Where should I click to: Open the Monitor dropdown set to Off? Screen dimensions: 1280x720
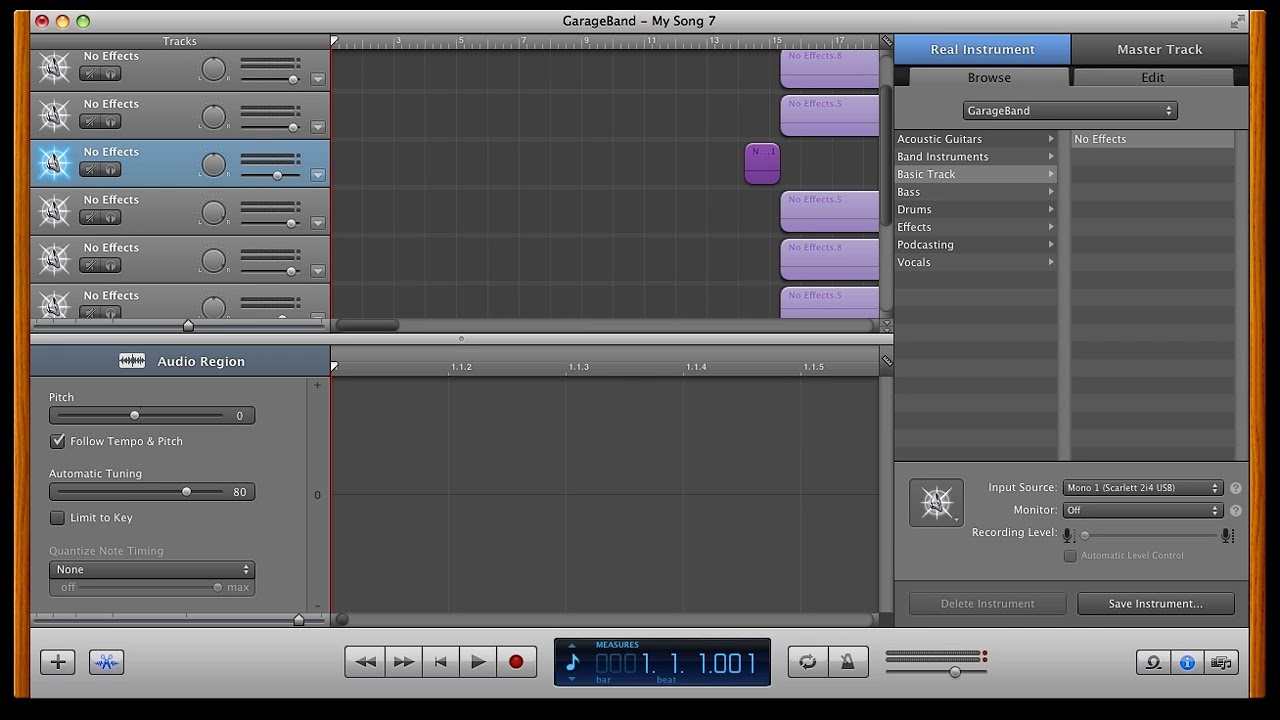pyautogui.click(x=1143, y=510)
